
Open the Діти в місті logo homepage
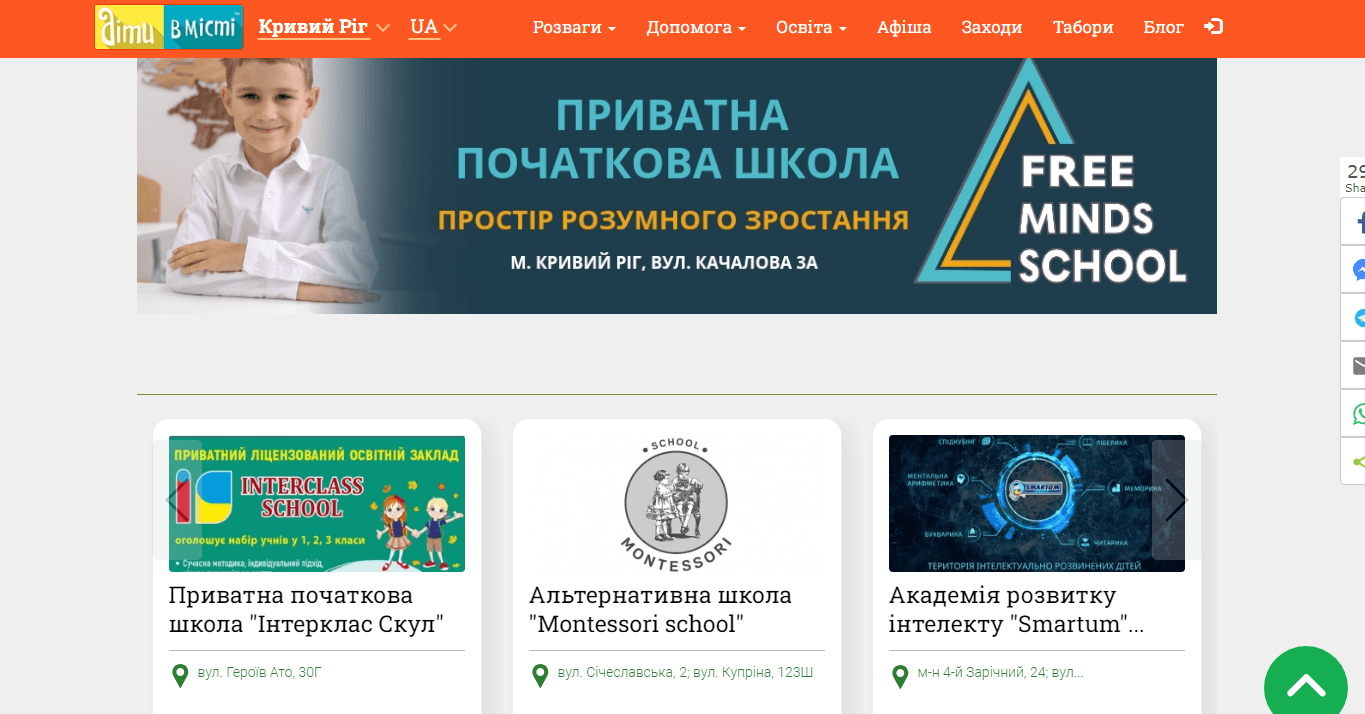tap(169, 27)
